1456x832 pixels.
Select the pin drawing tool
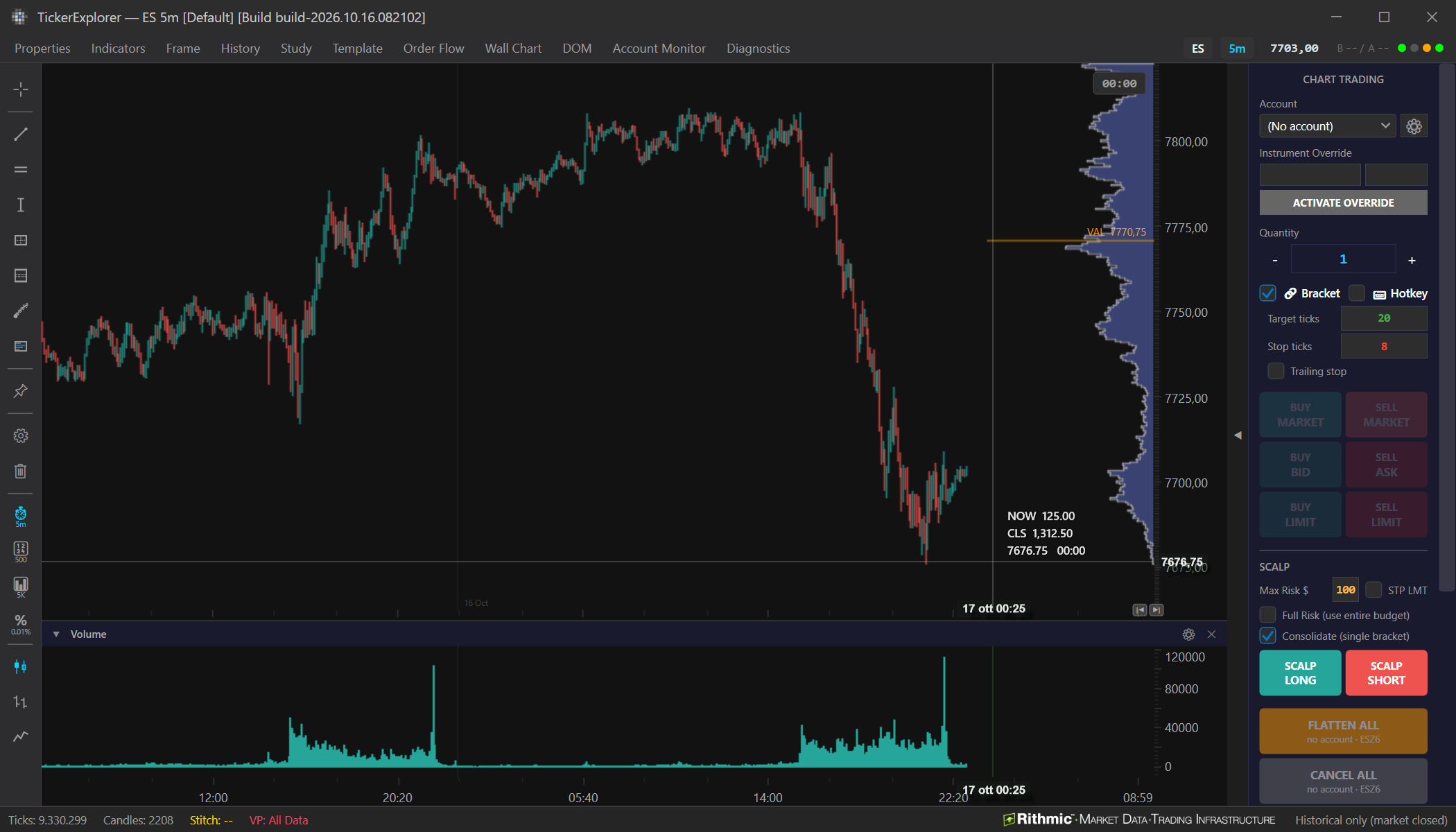tap(21, 391)
